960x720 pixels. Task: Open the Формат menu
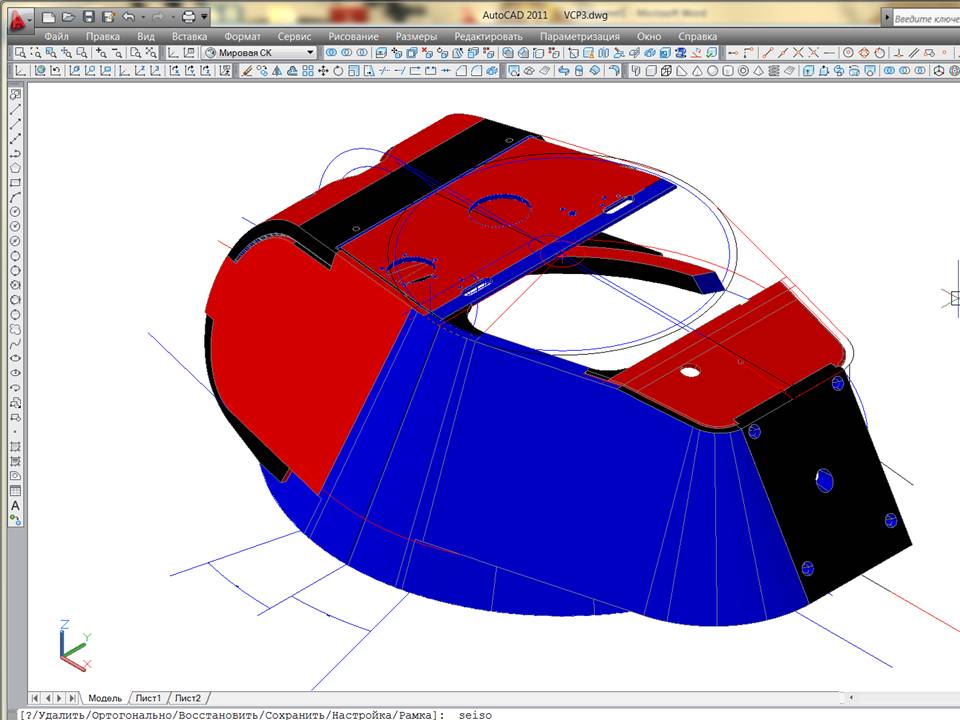click(242, 36)
